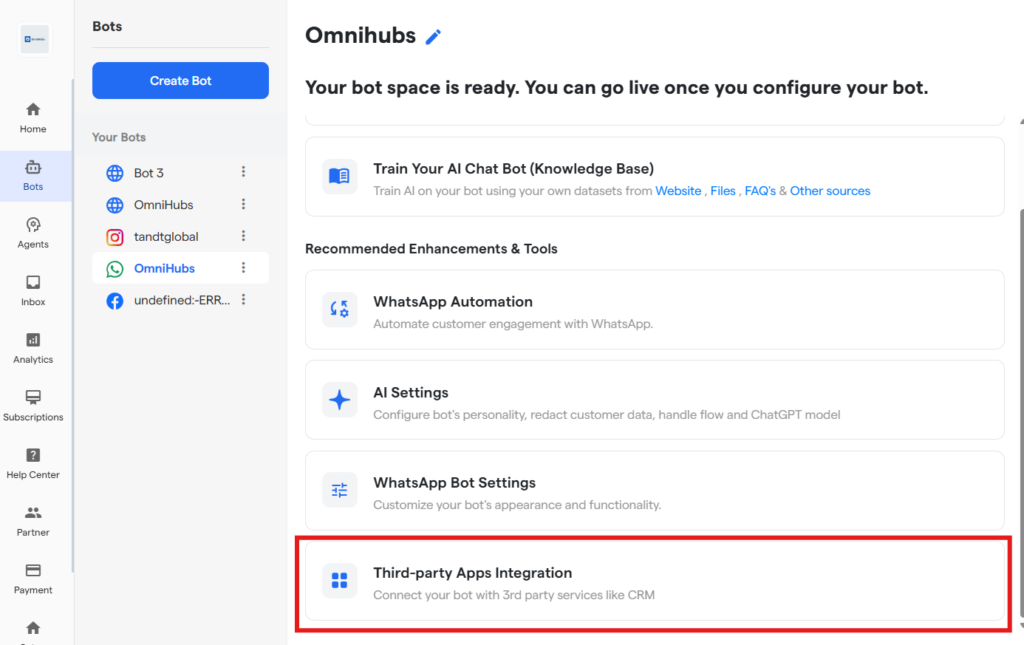Image resolution: width=1024 pixels, height=645 pixels.
Task: Open the Analytics sidebar icon
Action: 33,347
